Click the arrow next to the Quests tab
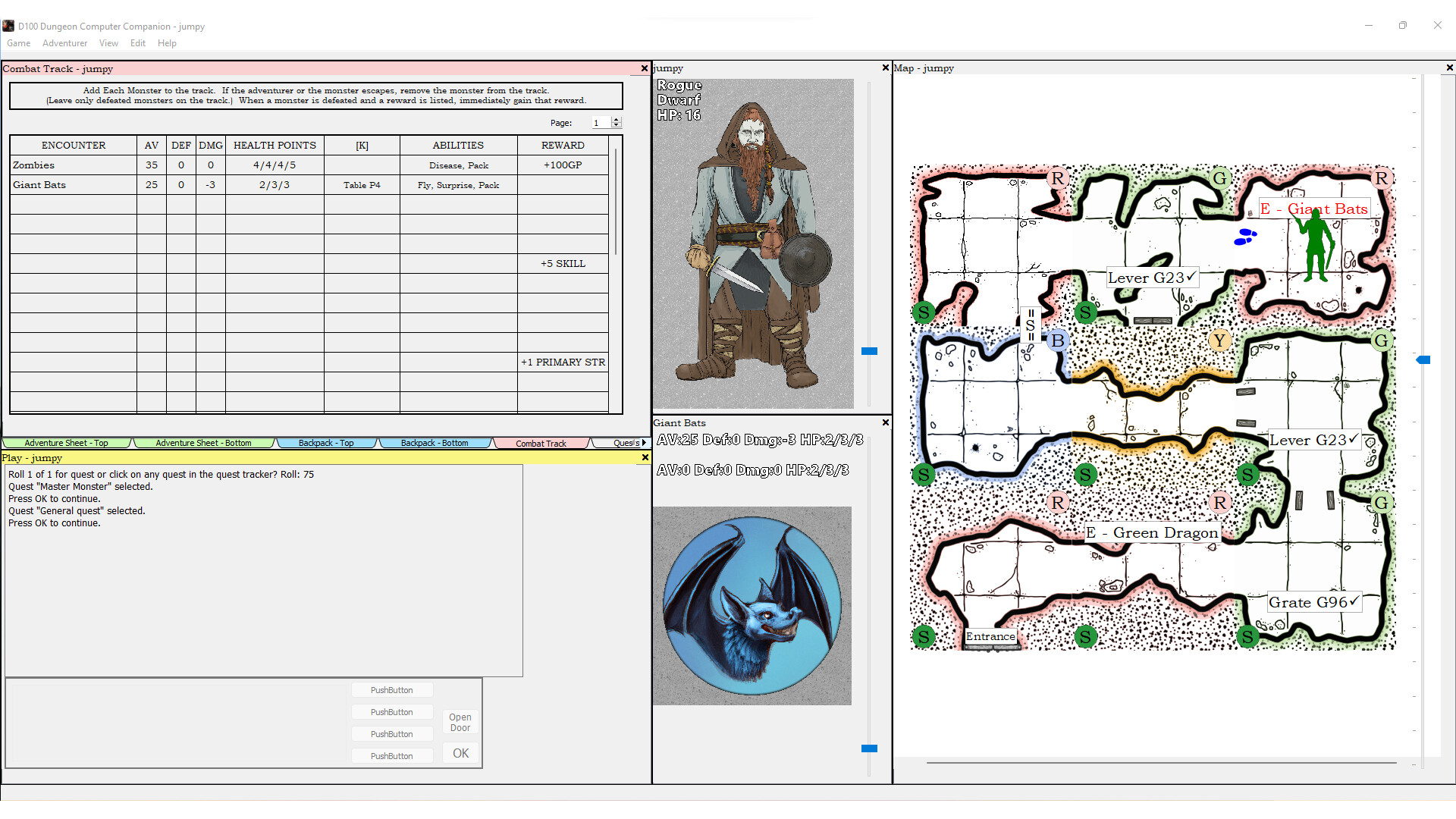 643,443
